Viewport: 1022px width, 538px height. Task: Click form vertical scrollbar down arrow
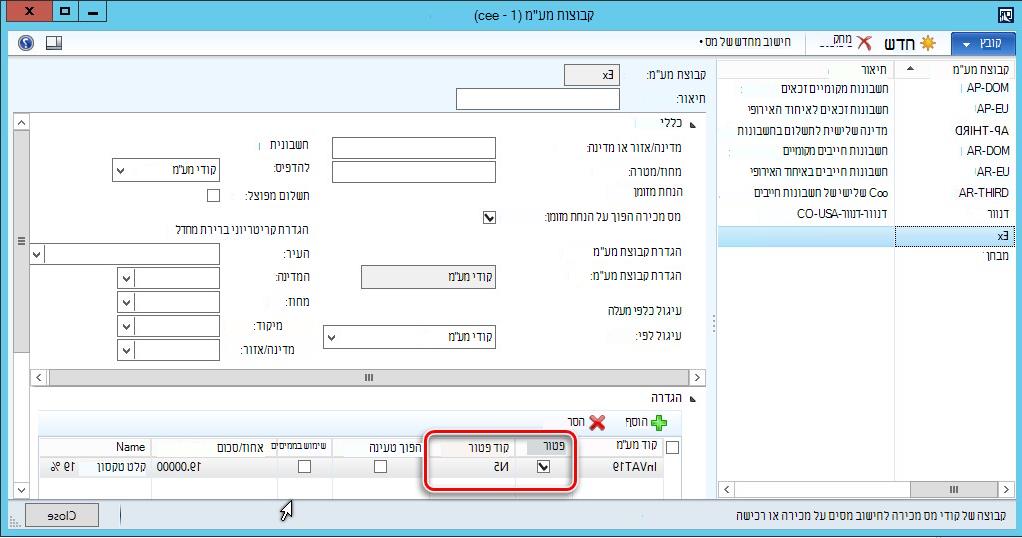click(22, 490)
